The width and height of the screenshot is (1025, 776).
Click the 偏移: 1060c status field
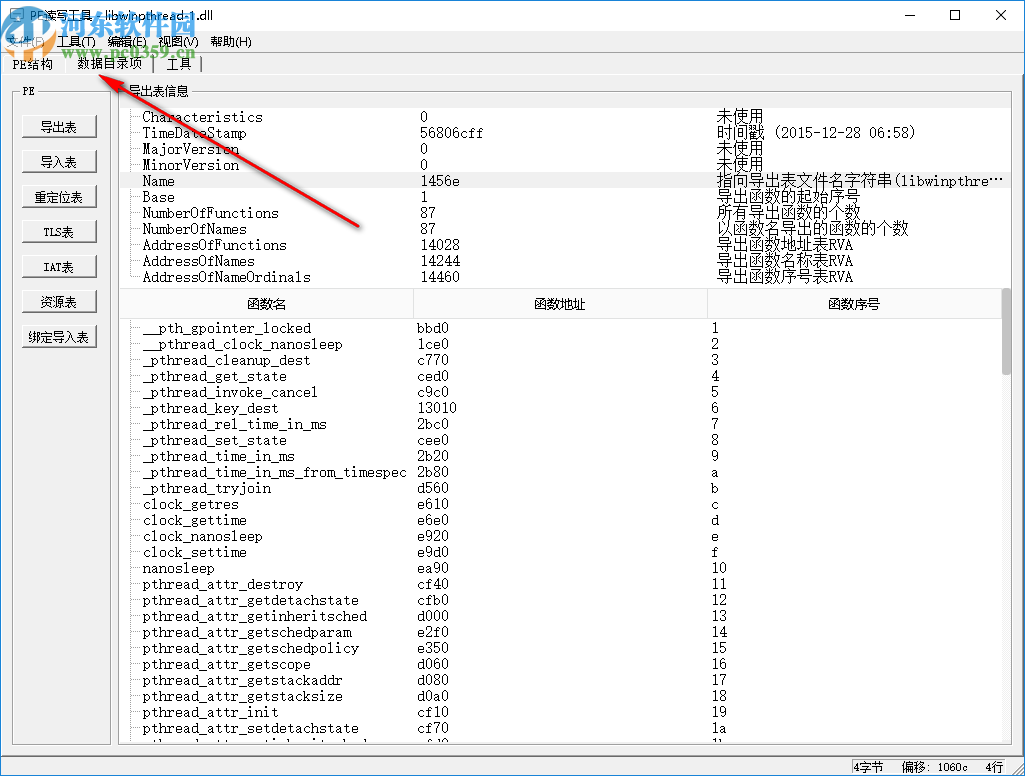935,768
